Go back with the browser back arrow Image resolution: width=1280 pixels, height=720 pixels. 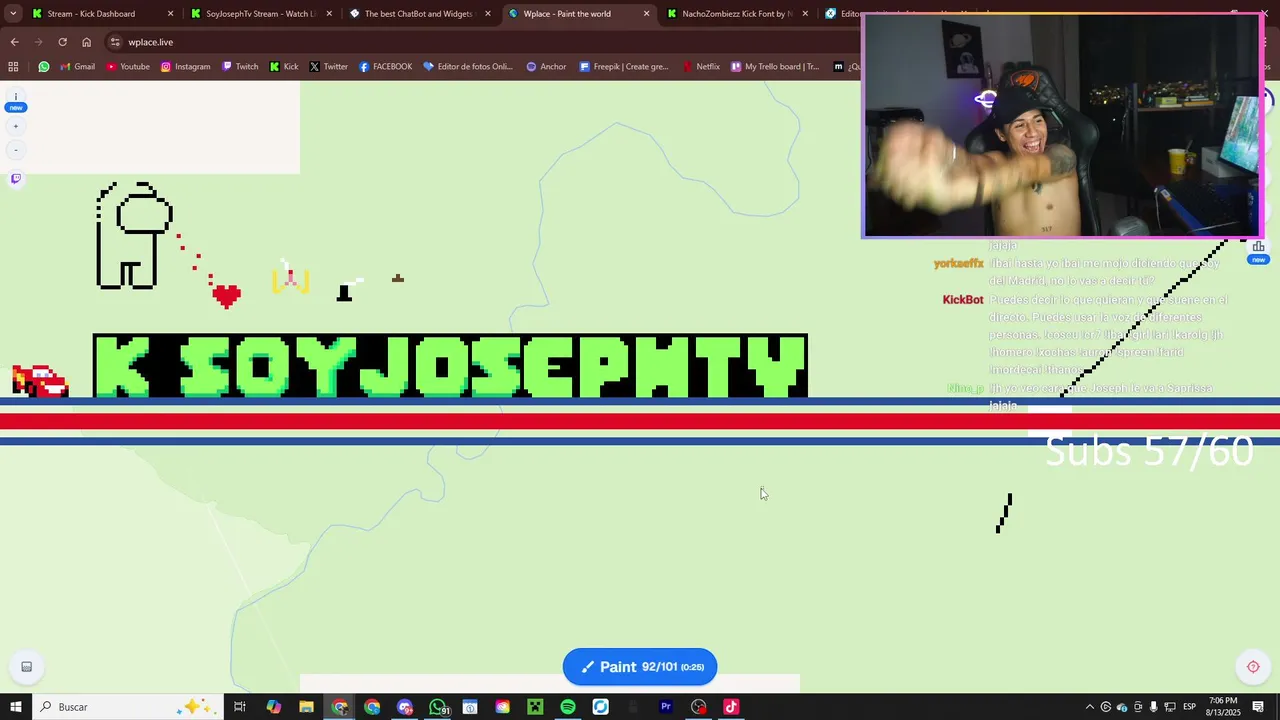(x=14, y=42)
